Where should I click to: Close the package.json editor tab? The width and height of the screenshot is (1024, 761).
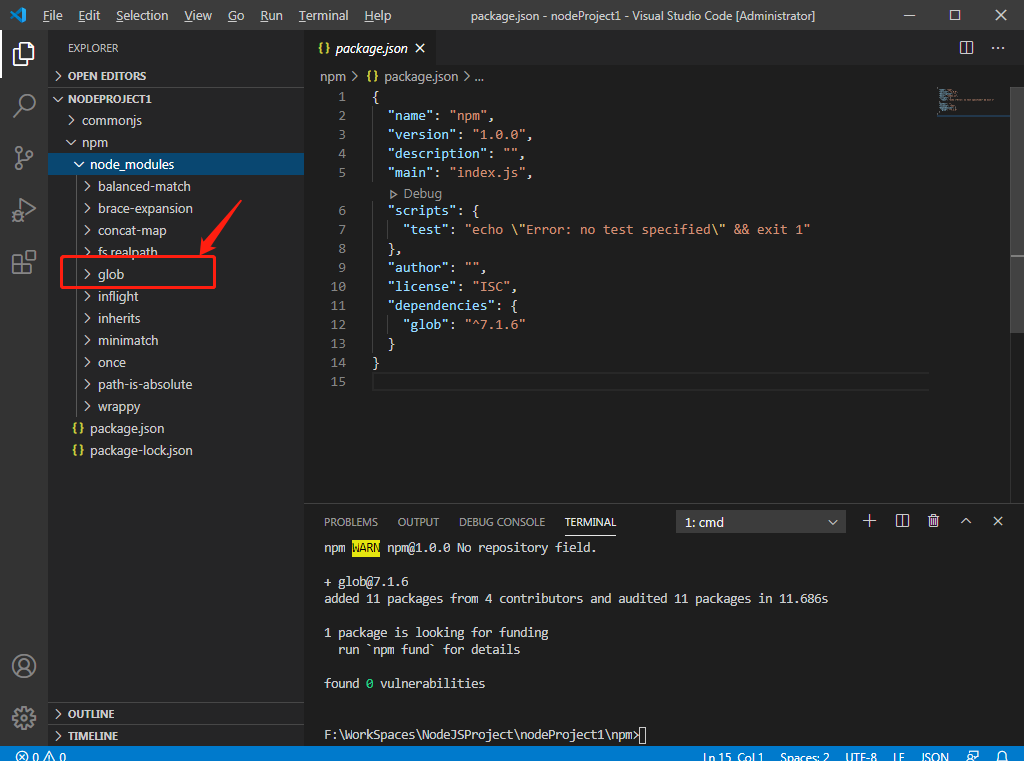pyautogui.click(x=420, y=48)
